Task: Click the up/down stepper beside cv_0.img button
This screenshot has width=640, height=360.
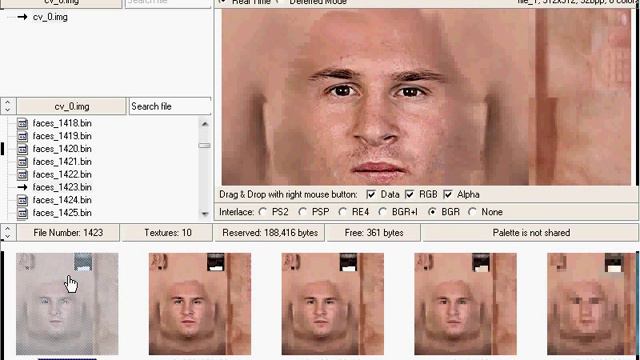Action: coord(8,106)
